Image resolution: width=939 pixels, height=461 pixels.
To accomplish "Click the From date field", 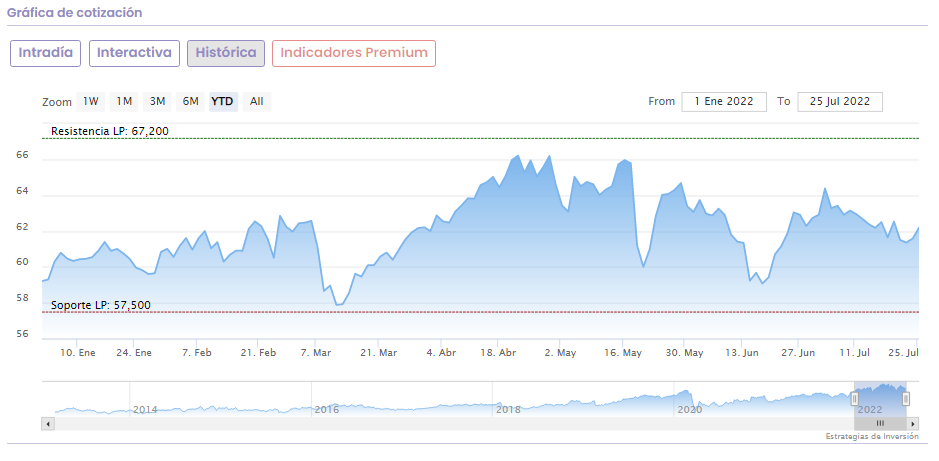I will [x=724, y=101].
